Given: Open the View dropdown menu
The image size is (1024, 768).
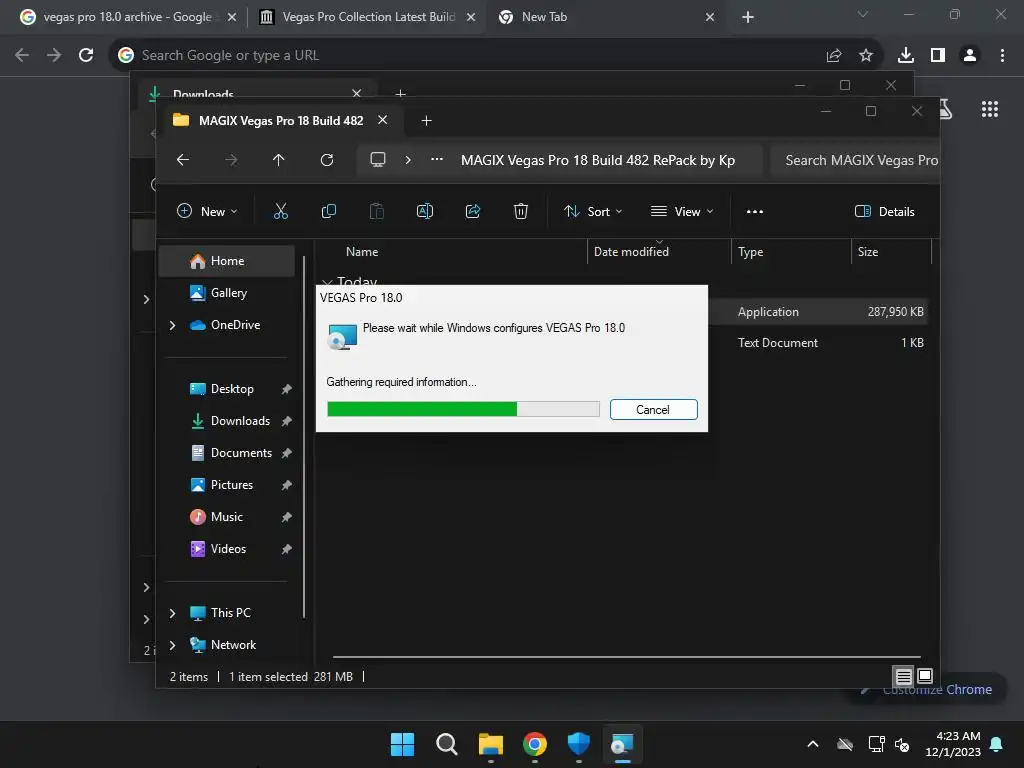Looking at the screenshot, I should pyautogui.click(x=682, y=211).
